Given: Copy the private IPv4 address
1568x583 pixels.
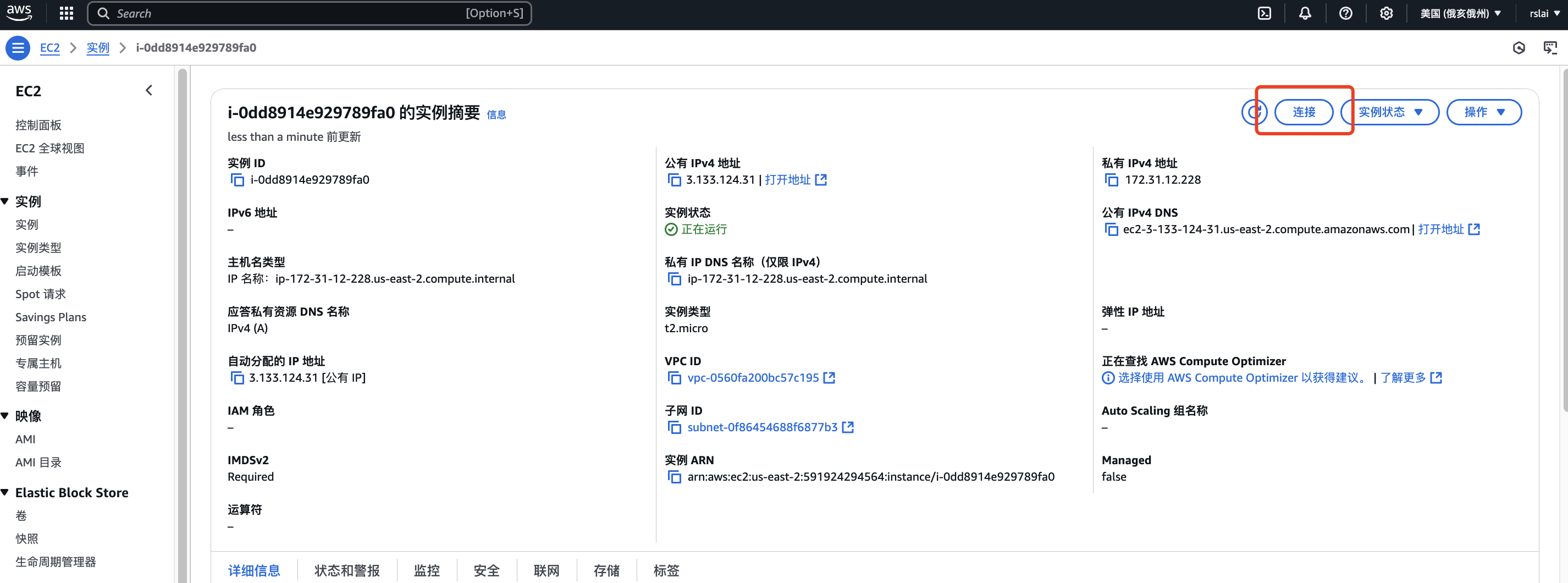Looking at the screenshot, I should (x=1111, y=180).
